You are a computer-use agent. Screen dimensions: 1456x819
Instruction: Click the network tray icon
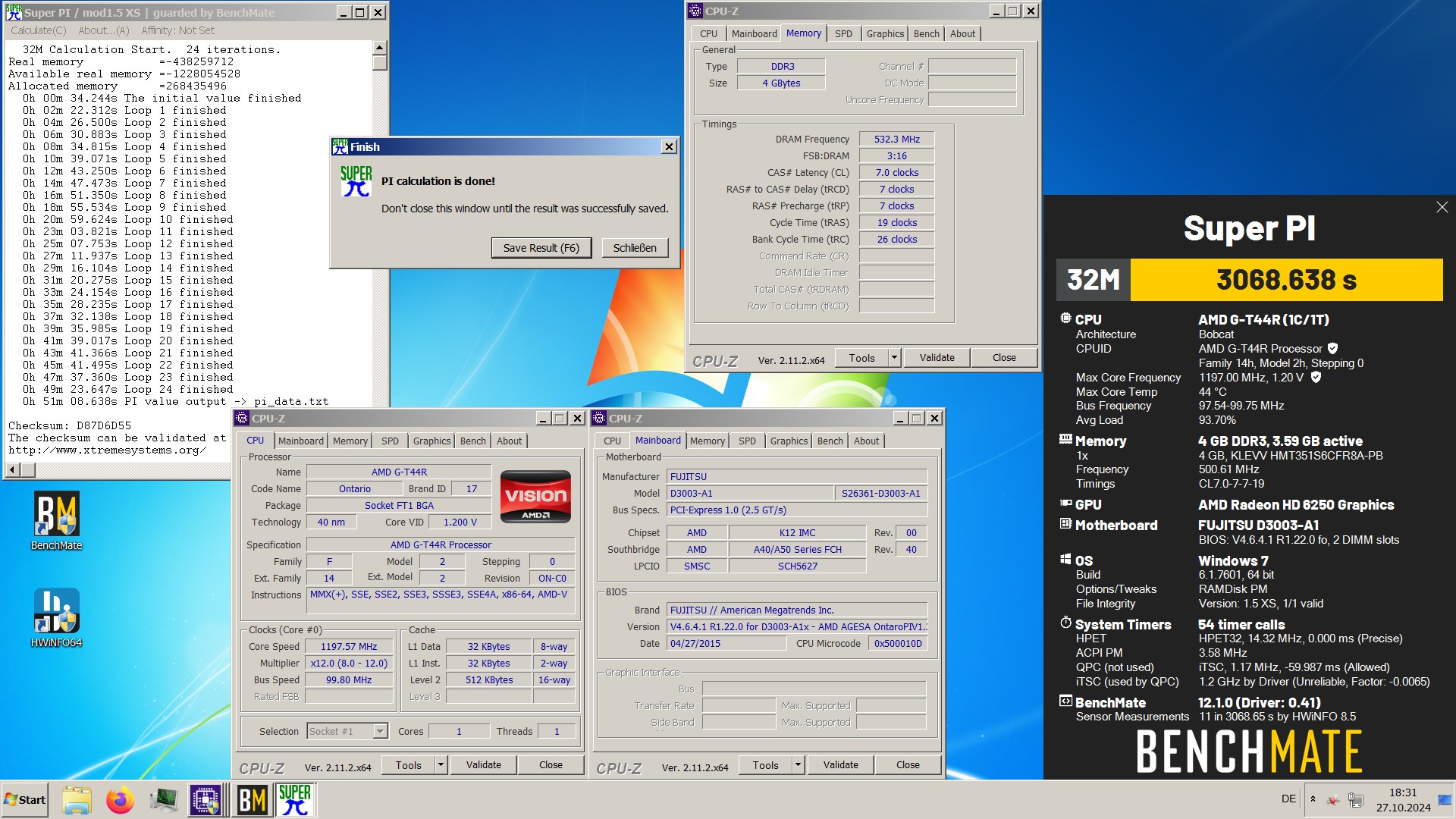pos(1356,799)
